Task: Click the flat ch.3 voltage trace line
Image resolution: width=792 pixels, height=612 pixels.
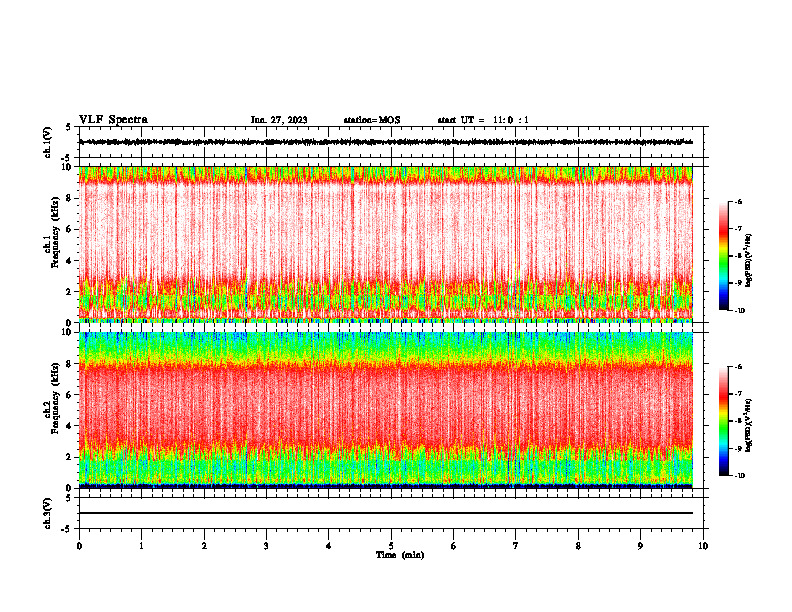Action: click(x=385, y=513)
